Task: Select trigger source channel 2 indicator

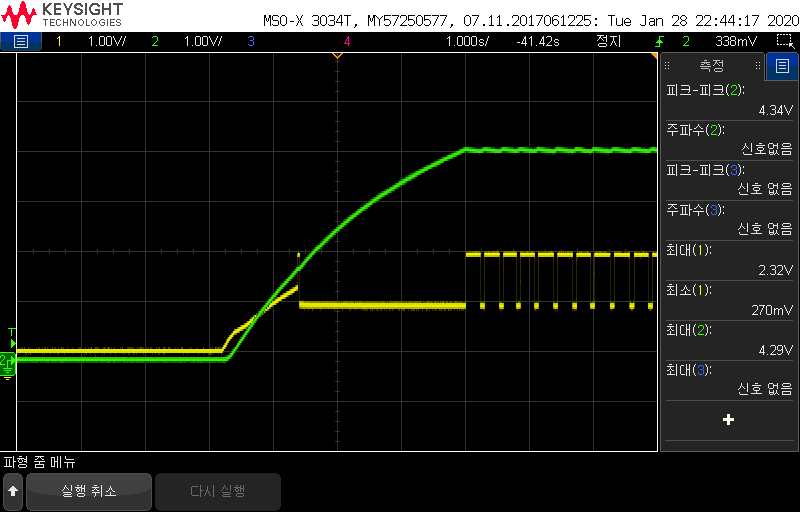Action: point(686,41)
